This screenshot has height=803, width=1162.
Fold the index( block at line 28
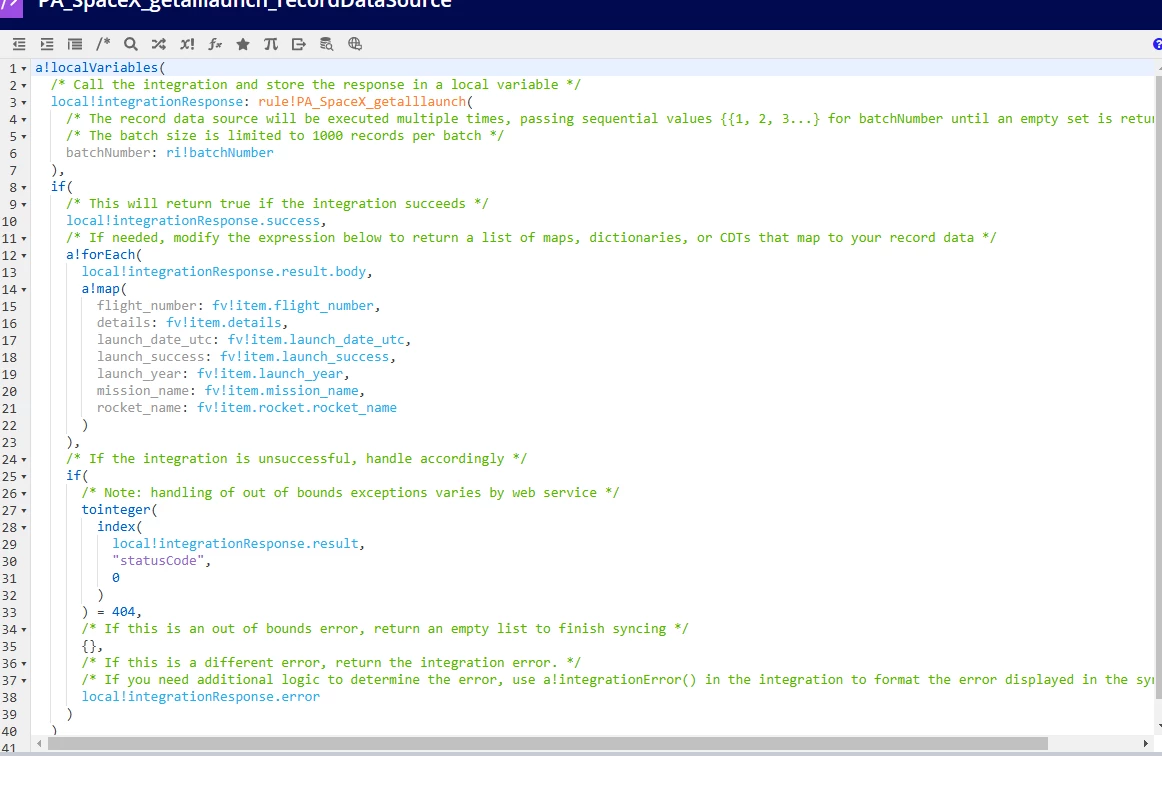tap(24, 528)
